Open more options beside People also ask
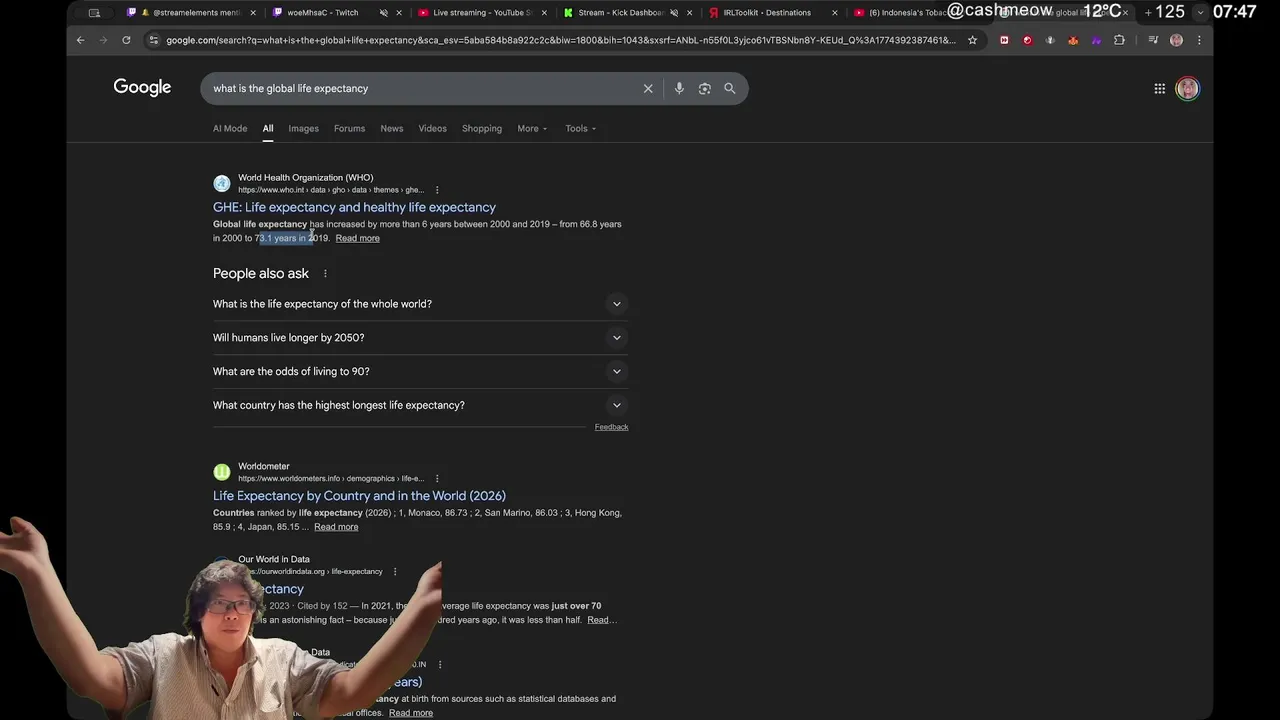Screen dimensions: 1280x720 pos(325,273)
